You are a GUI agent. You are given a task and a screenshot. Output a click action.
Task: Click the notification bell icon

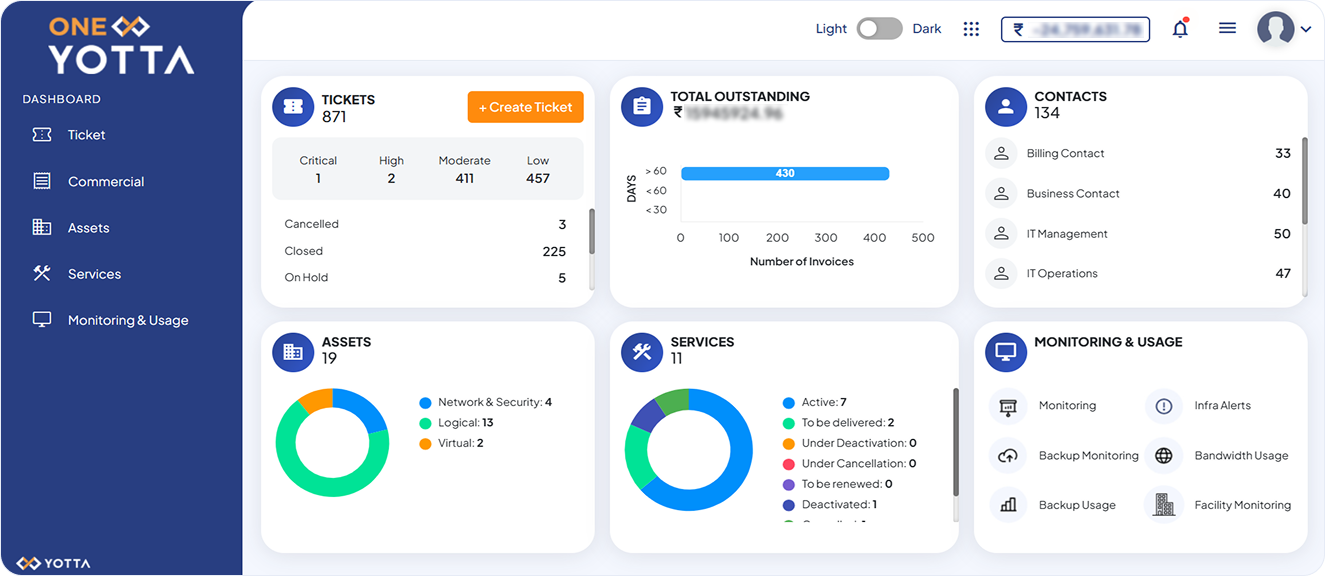[1180, 28]
